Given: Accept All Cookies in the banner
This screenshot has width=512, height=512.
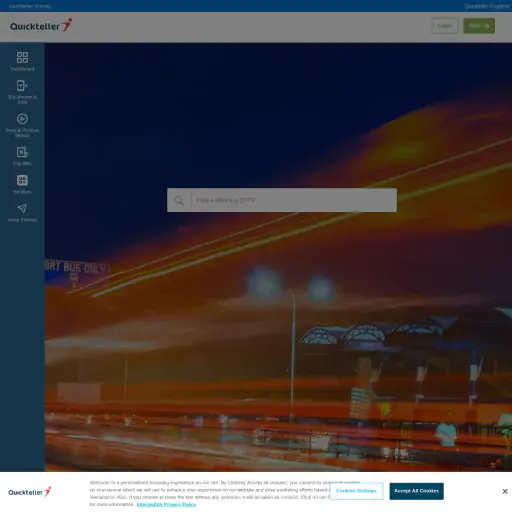Looking at the screenshot, I should point(416,491).
